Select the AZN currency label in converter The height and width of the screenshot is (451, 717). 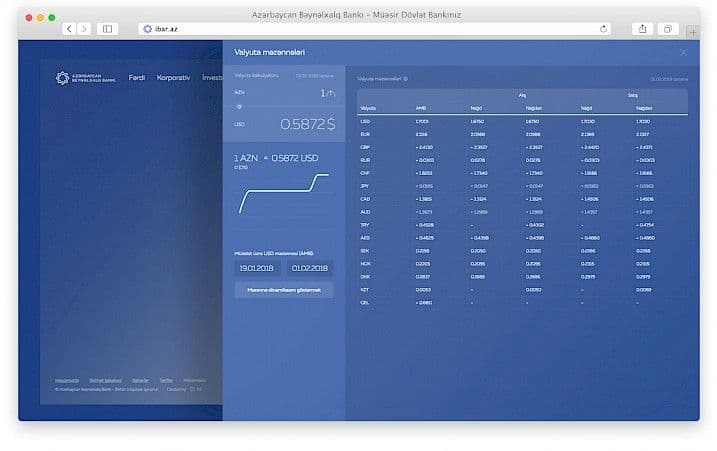click(239, 92)
